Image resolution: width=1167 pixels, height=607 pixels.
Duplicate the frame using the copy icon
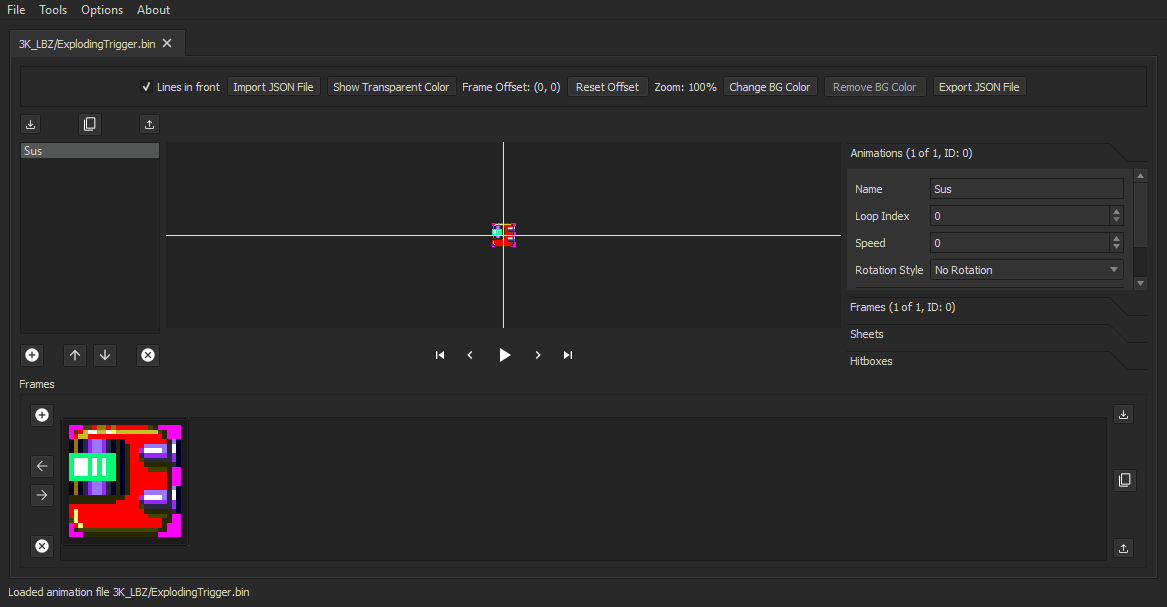[x=1124, y=480]
